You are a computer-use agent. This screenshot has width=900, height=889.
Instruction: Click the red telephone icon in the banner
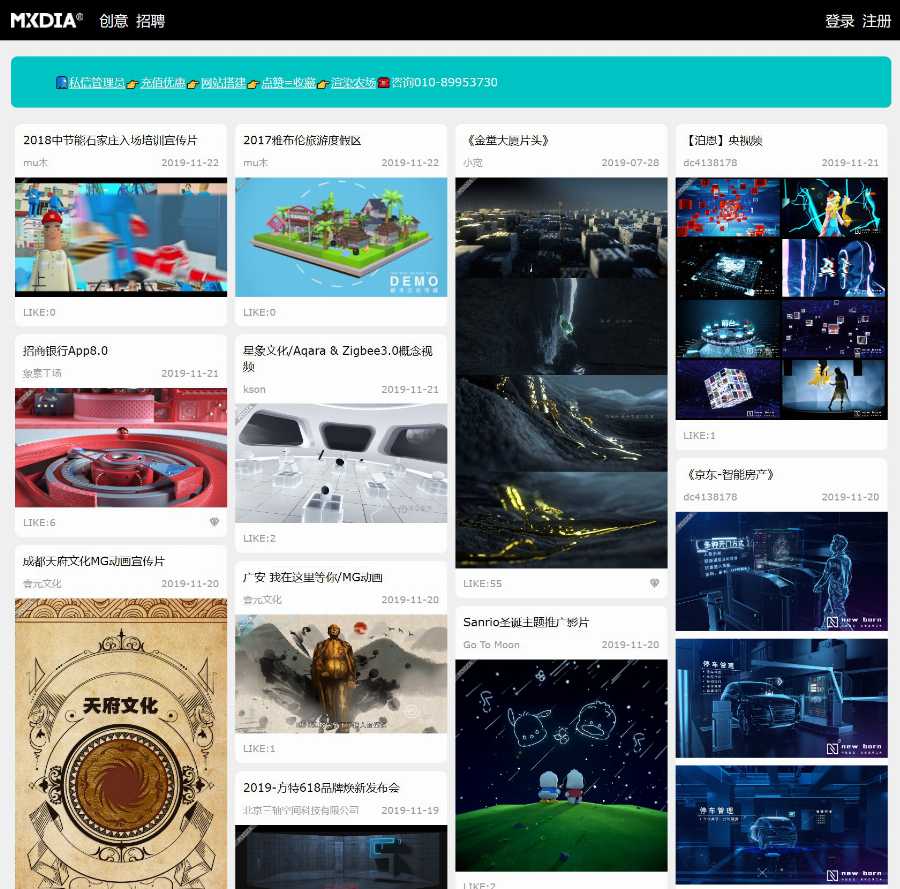pyautogui.click(x=384, y=83)
